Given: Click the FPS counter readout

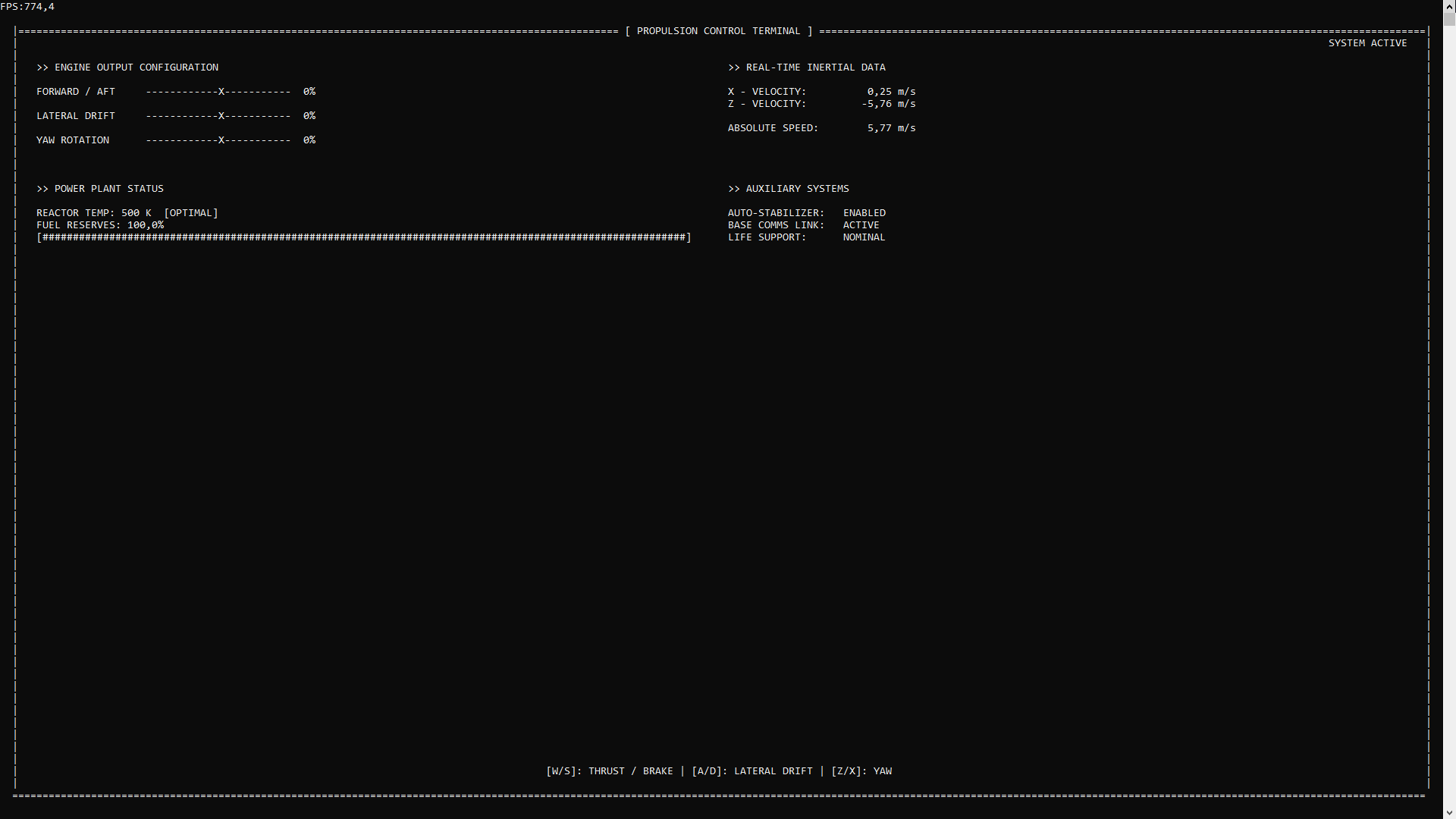Looking at the screenshot, I should (27, 7).
